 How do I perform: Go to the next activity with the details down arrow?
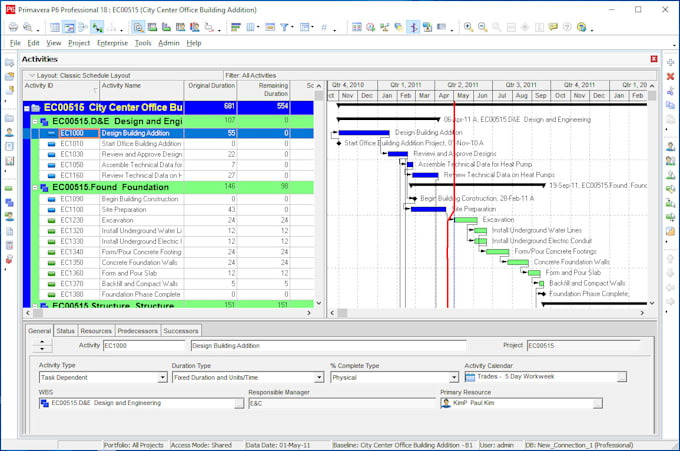pos(42,349)
